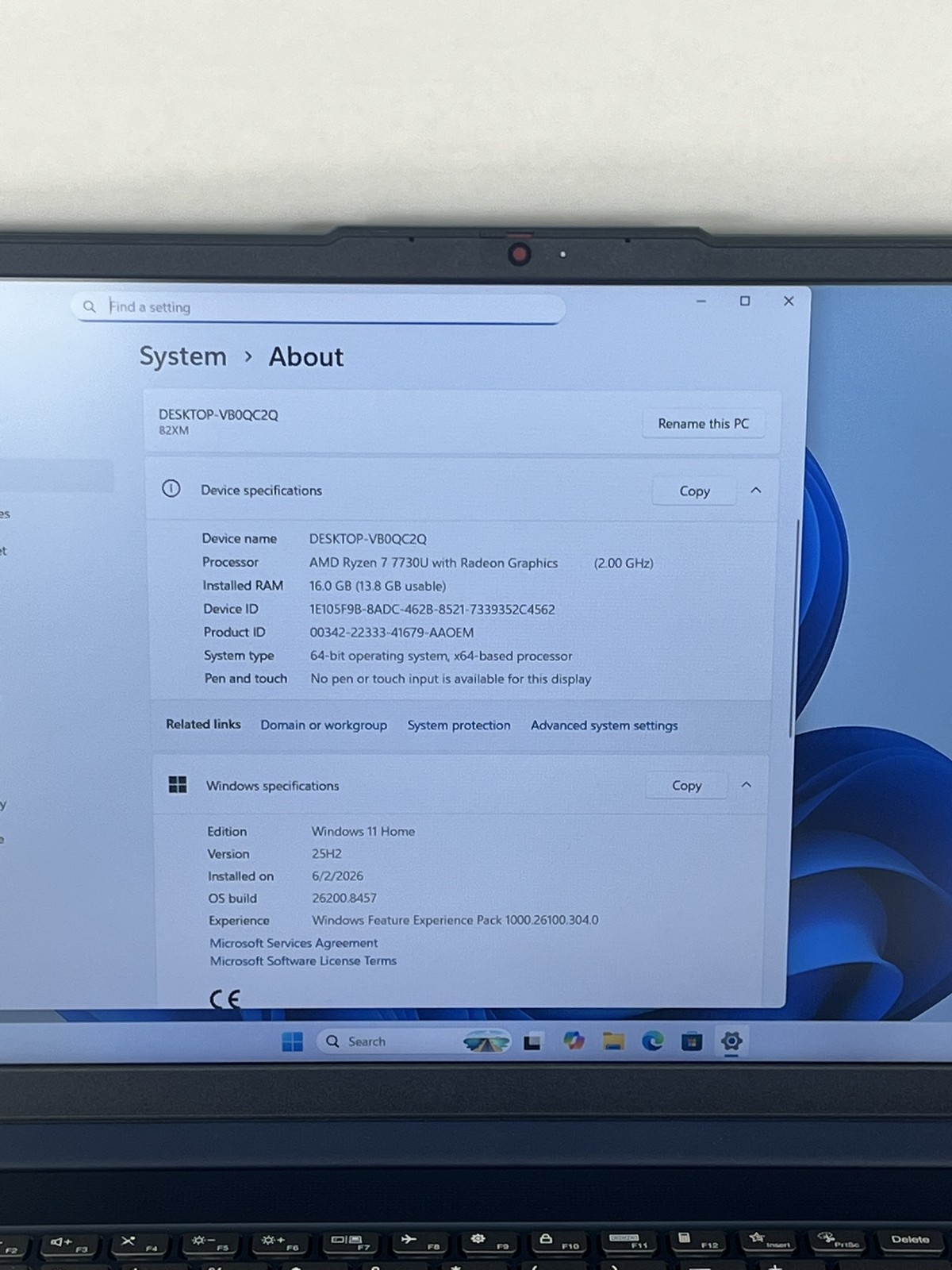This screenshot has height=1270, width=952.
Task: Click the DESKTOP-VB0QC2Q header name
Action: click(x=218, y=414)
